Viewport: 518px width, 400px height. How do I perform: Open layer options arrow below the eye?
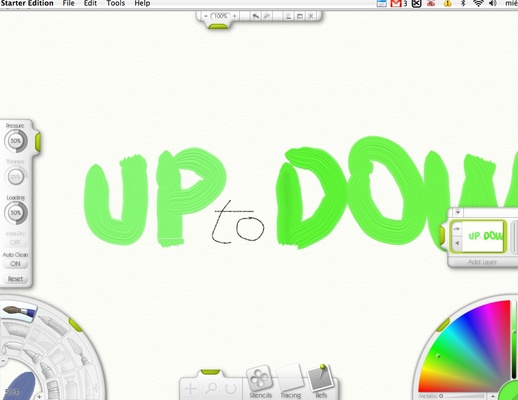tap(457, 243)
